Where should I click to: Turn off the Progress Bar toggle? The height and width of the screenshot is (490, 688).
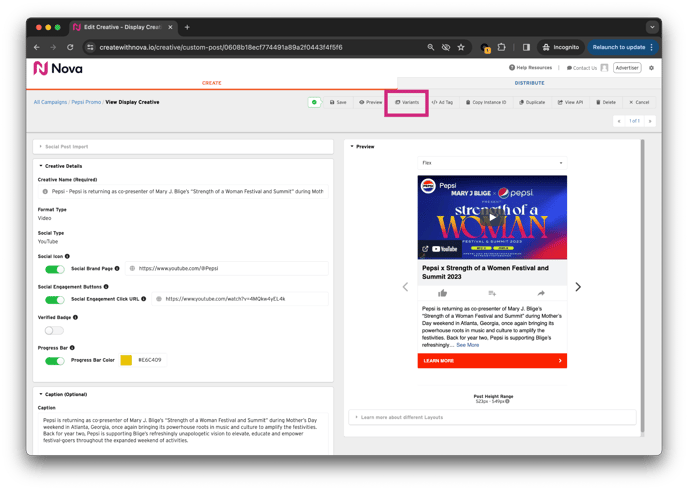click(x=54, y=360)
